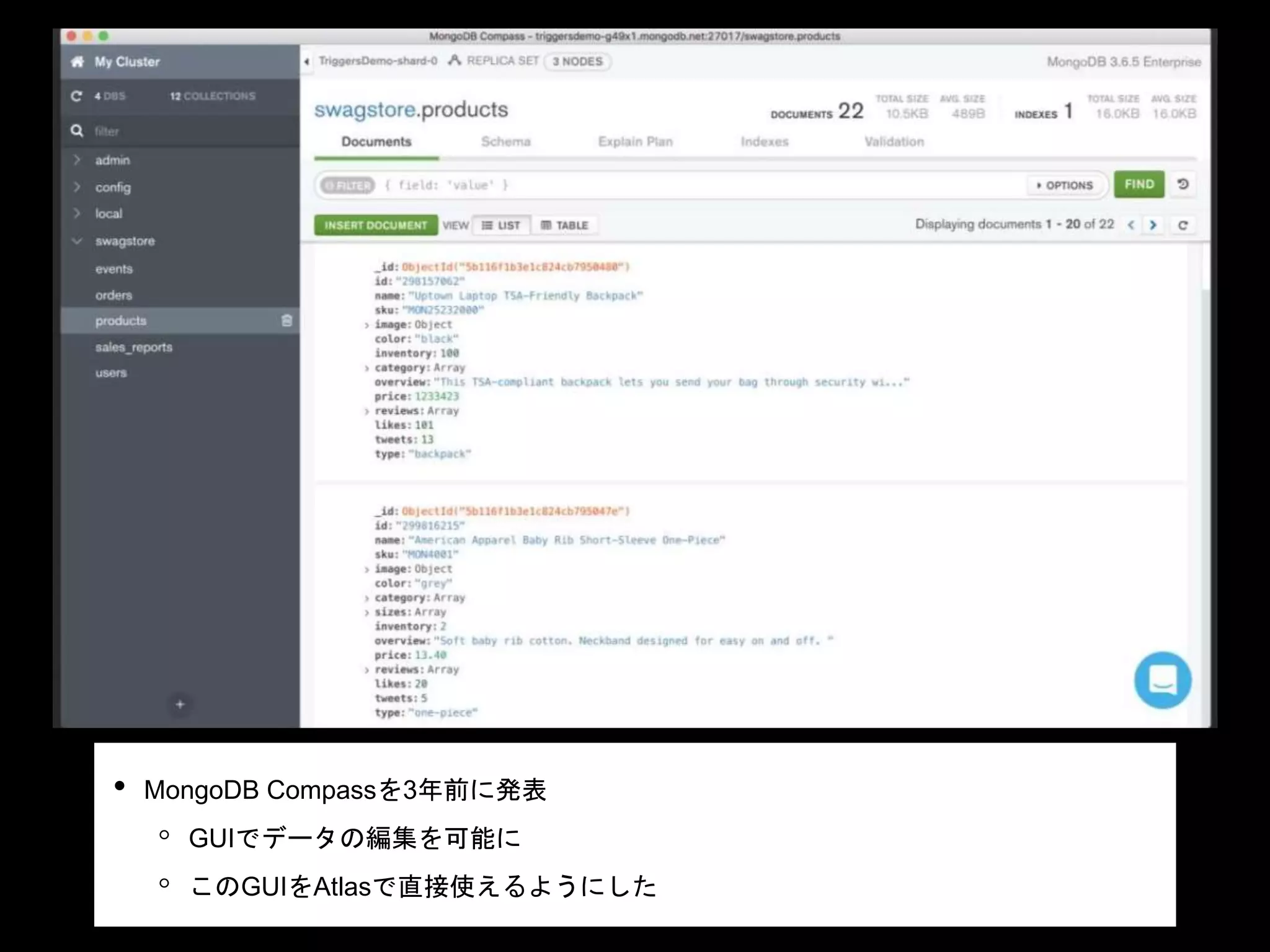This screenshot has width=1270, height=952.
Task: Click the My Cluster home icon
Action: 78,62
